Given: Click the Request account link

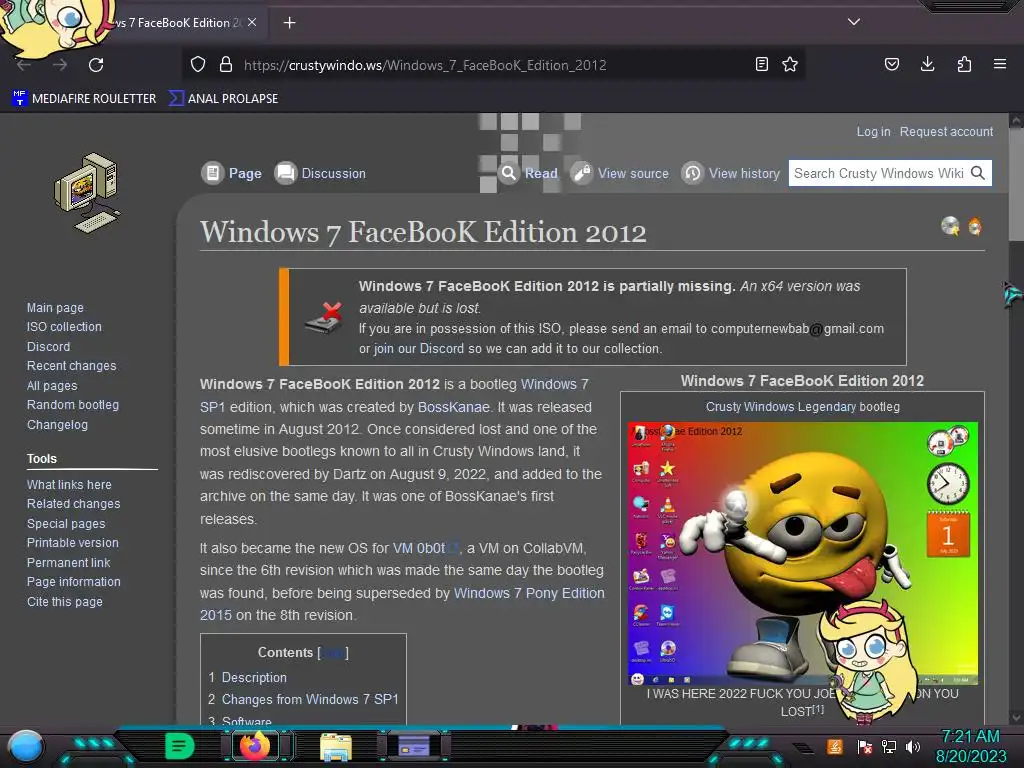Looking at the screenshot, I should point(946,131).
